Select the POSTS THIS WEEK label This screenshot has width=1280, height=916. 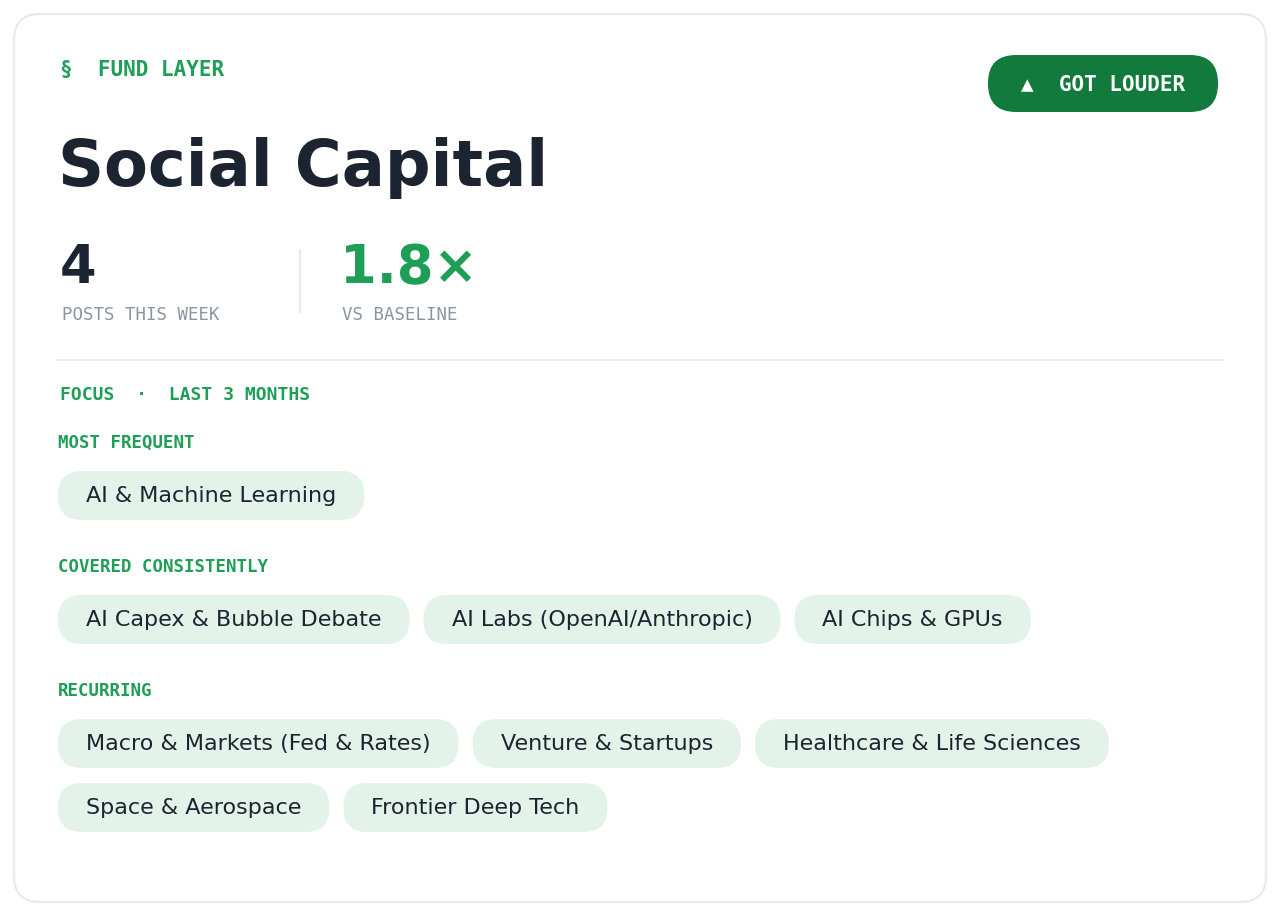click(x=140, y=315)
